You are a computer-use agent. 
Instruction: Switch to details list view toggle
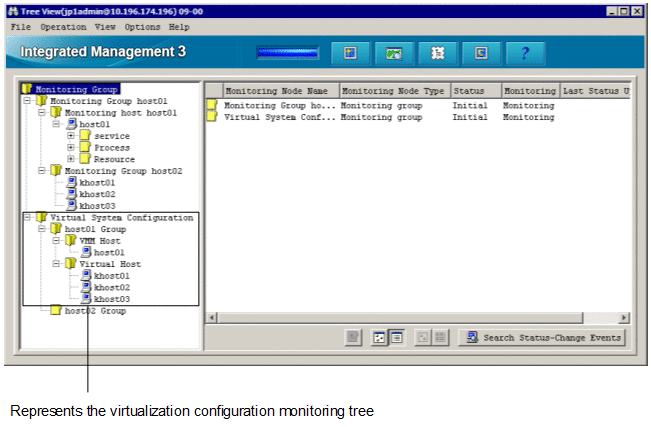tap(395, 338)
